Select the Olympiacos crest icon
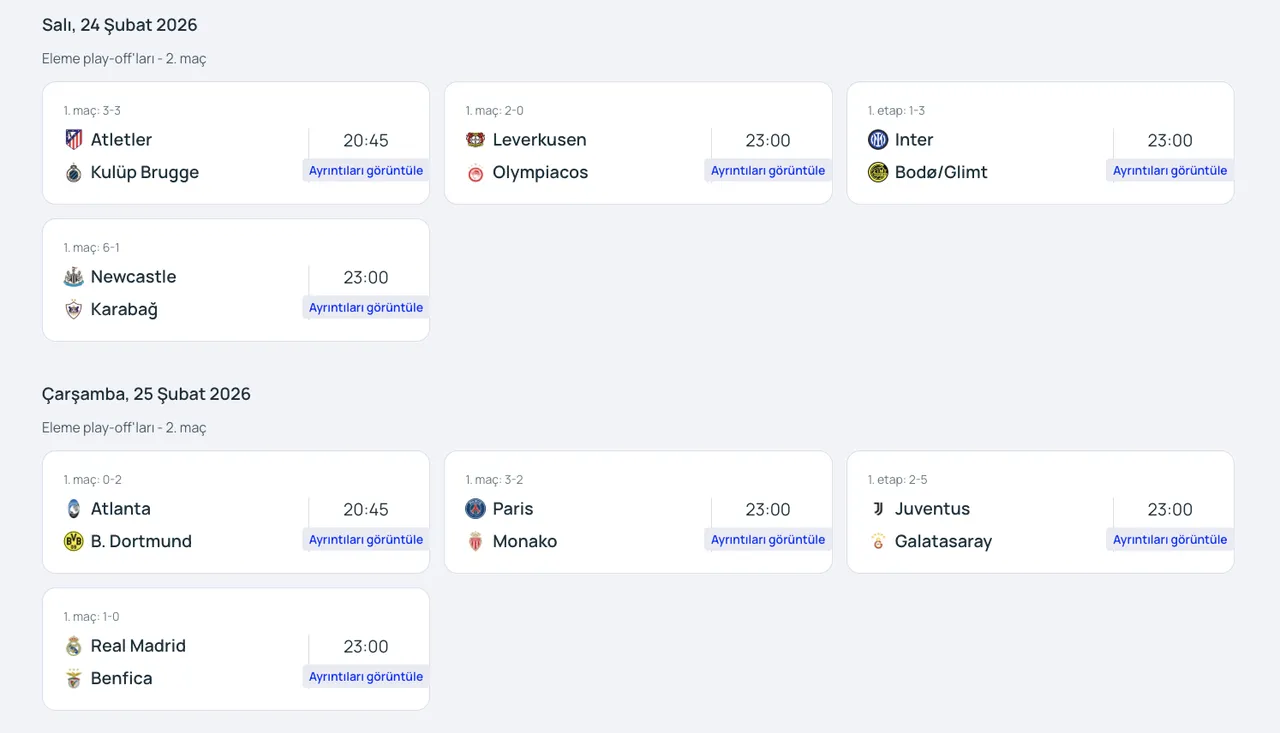The image size is (1280, 733). 475,172
